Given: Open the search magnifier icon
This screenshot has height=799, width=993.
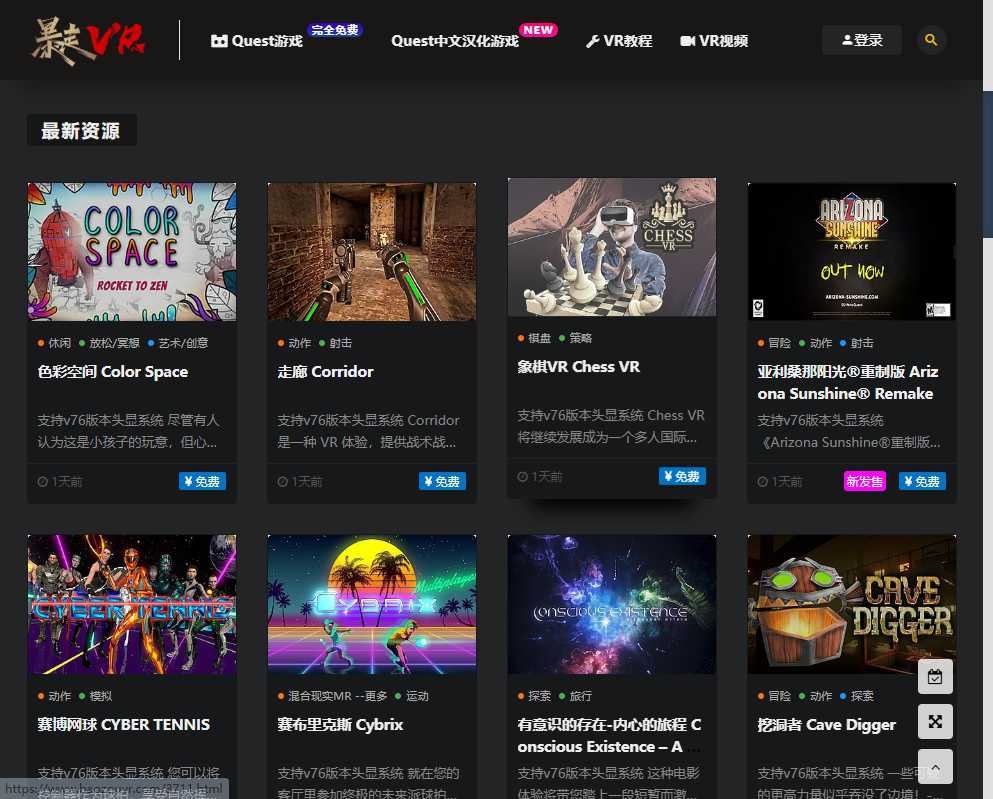Looking at the screenshot, I should click(x=931, y=40).
